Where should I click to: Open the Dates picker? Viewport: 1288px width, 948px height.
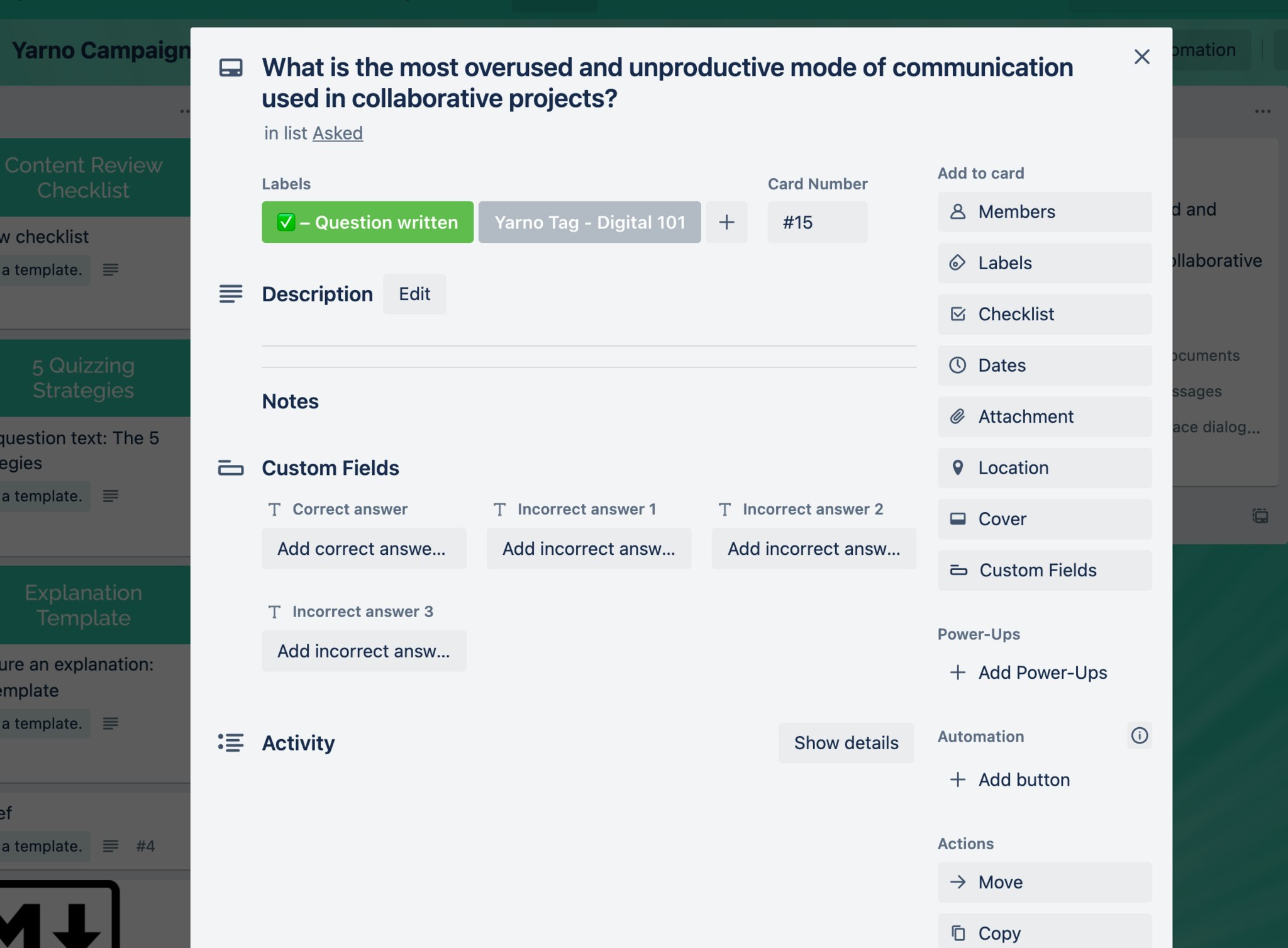(x=1044, y=365)
